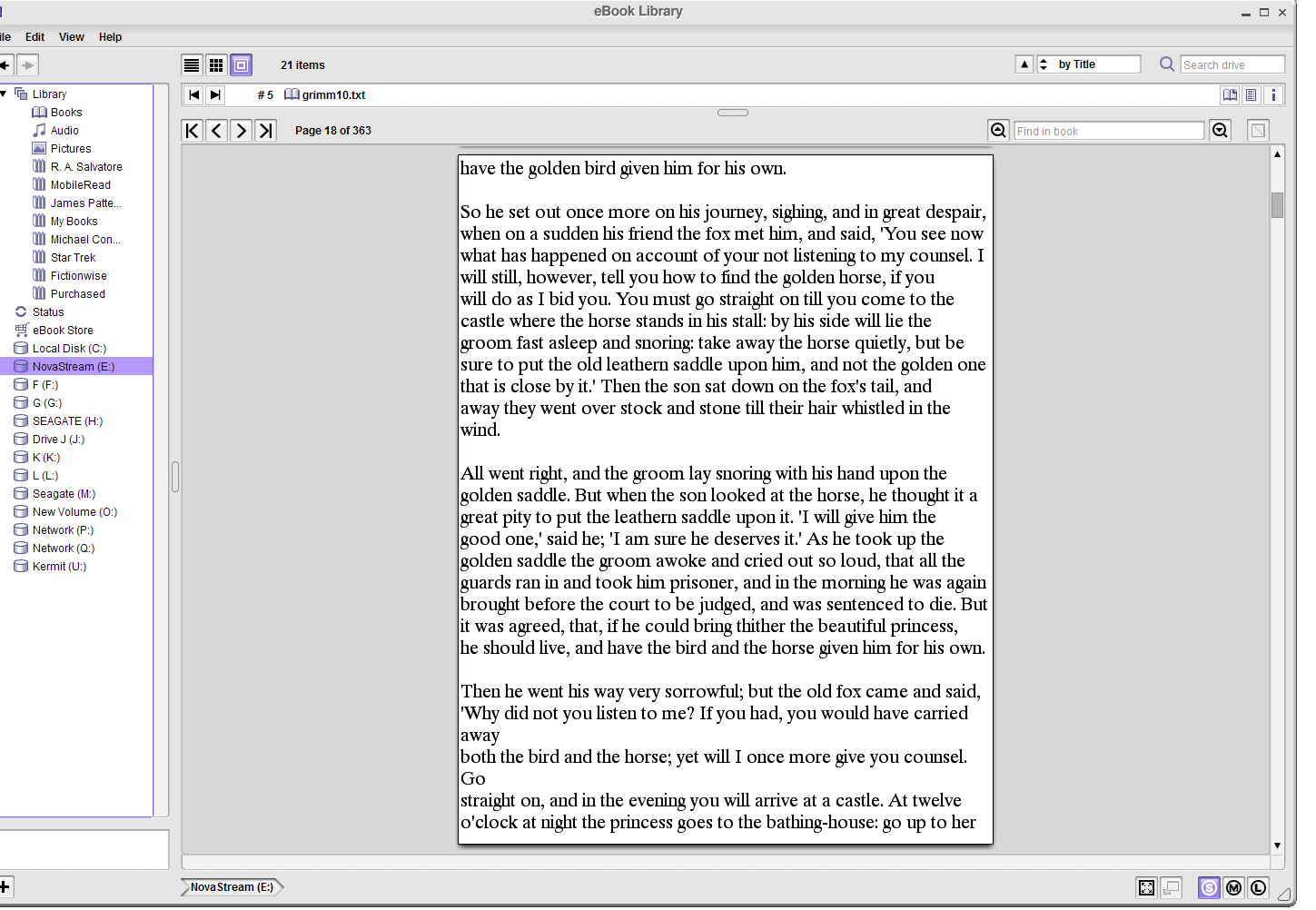
Task: Select the single-item reading view
Action: [241, 64]
